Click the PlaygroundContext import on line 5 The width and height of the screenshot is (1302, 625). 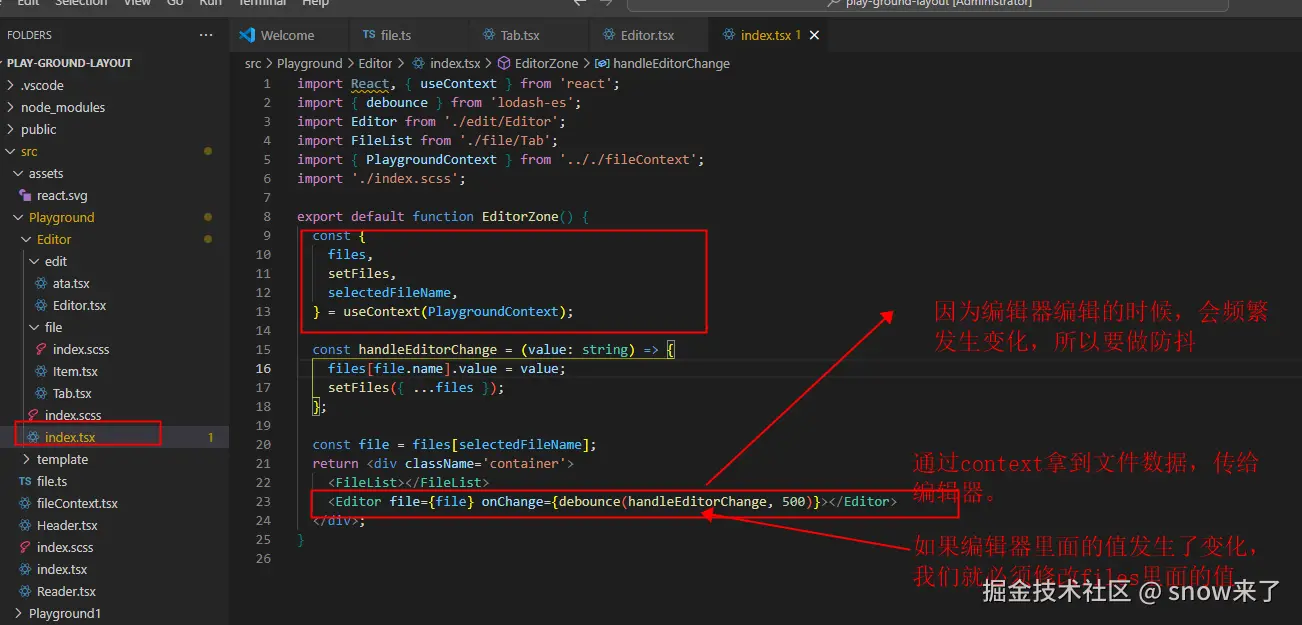431,159
